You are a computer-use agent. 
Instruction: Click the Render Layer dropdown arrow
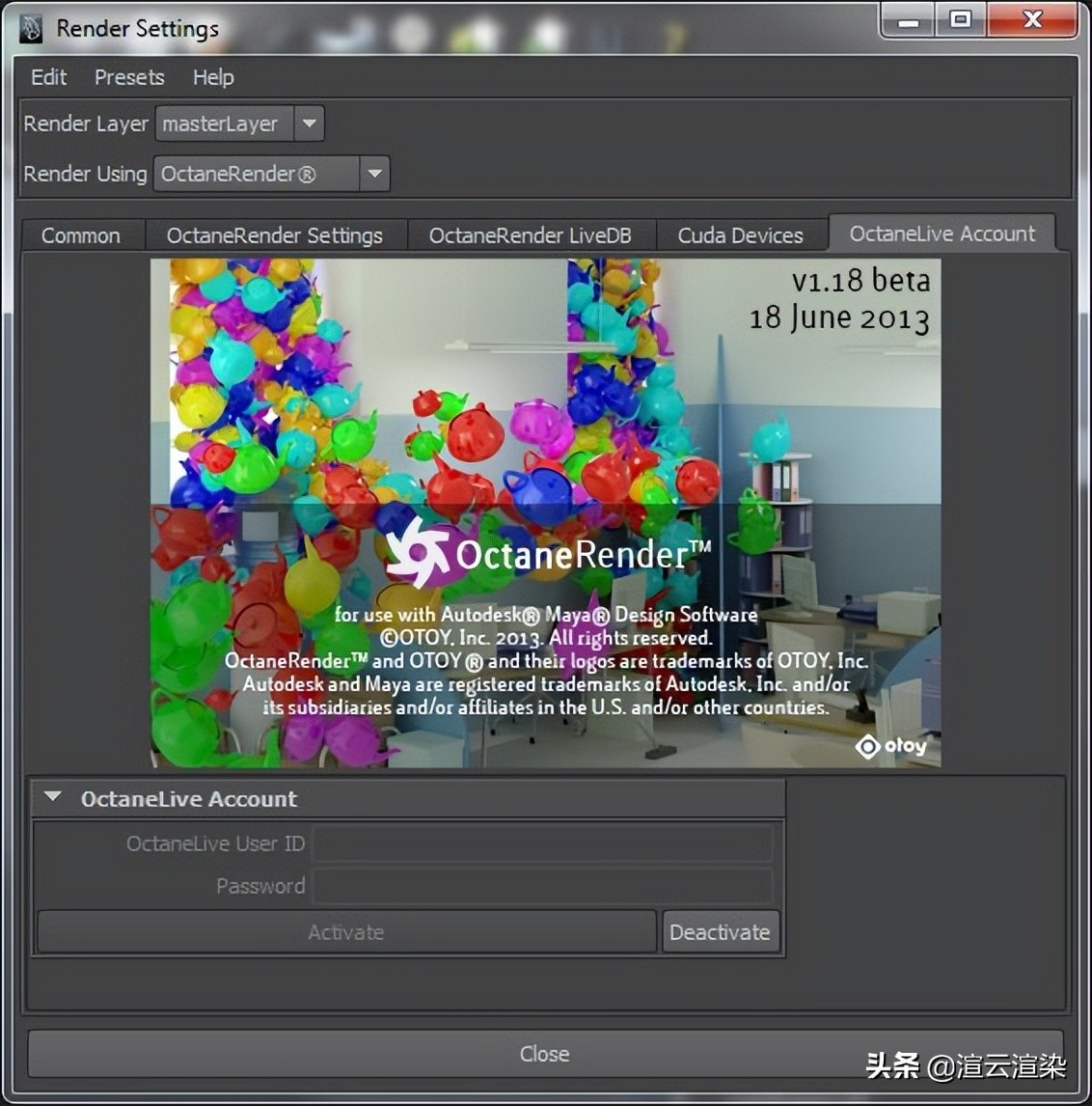pos(310,124)
